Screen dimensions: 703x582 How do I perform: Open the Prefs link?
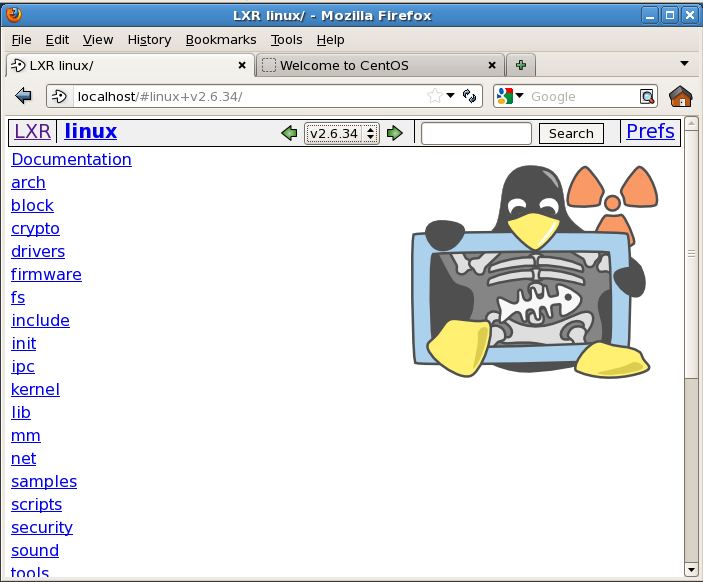[650, 131]
